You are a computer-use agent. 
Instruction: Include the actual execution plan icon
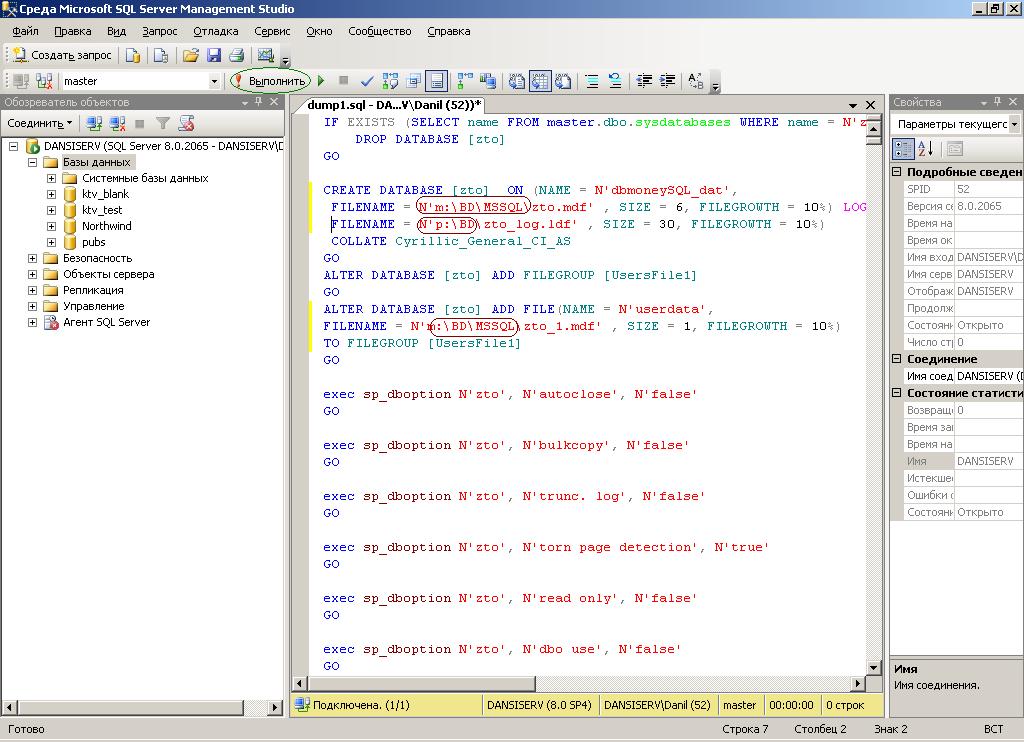click(465, 81)
